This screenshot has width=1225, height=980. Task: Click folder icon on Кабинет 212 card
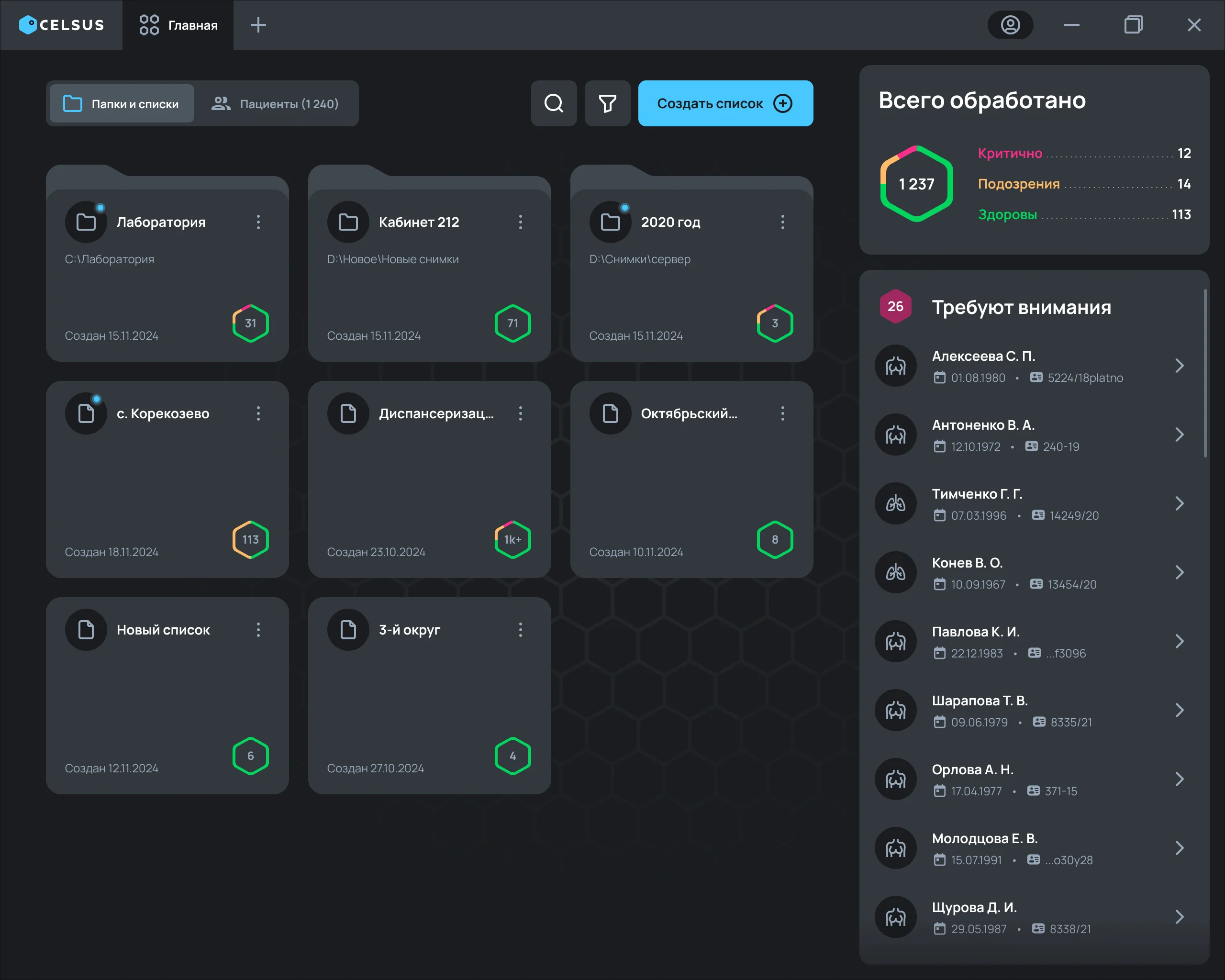(348, 222)
